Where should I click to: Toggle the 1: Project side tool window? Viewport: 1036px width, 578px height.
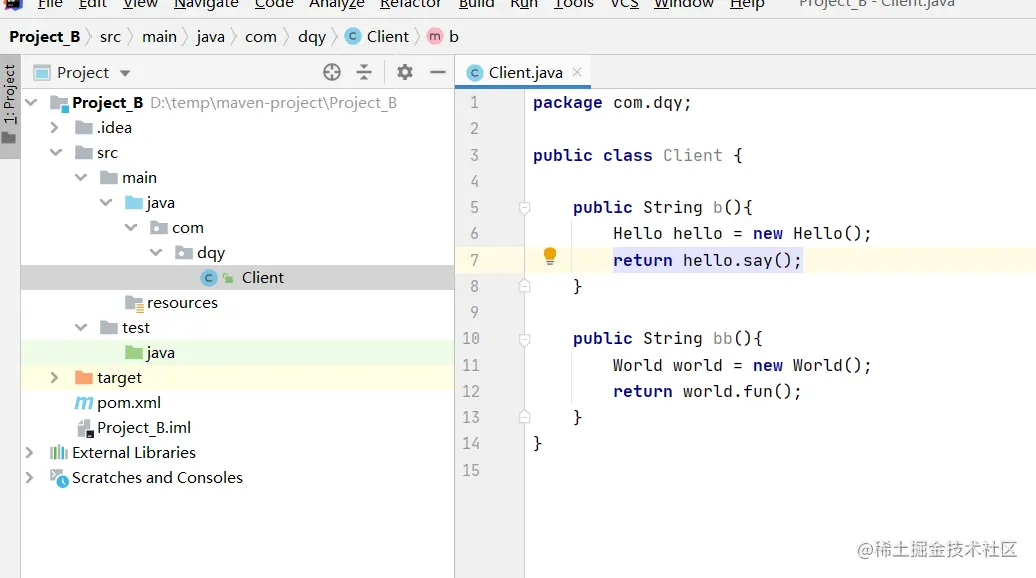9,104
